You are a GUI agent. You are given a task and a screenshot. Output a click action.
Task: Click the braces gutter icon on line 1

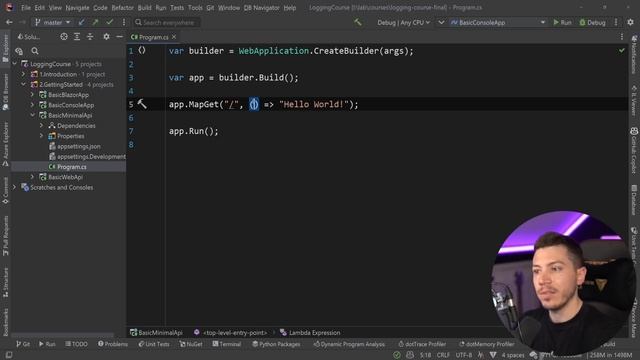[x=142, y=50]
